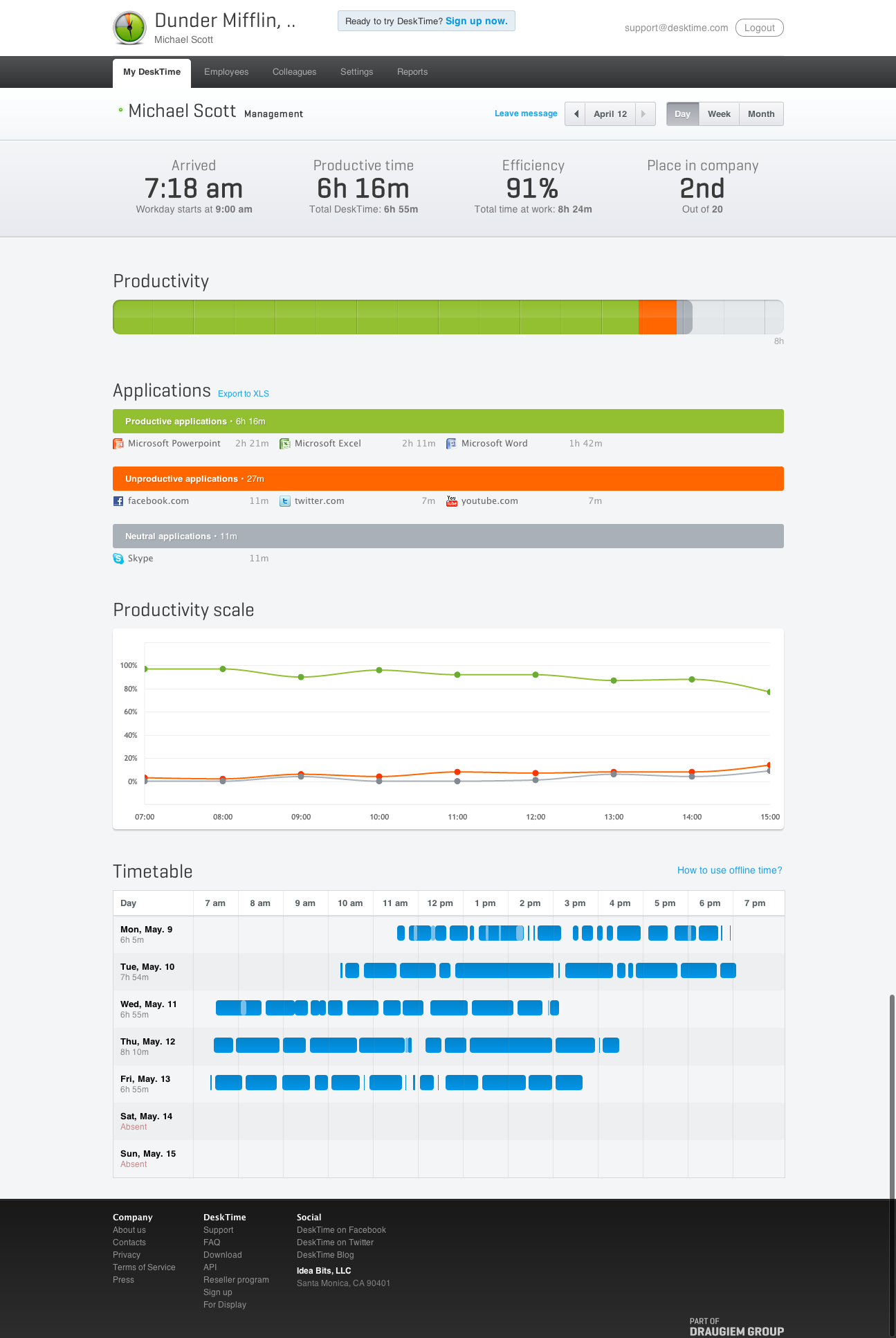
Task: Click the DeskTime clock logo icon
Action: [129, 28]
